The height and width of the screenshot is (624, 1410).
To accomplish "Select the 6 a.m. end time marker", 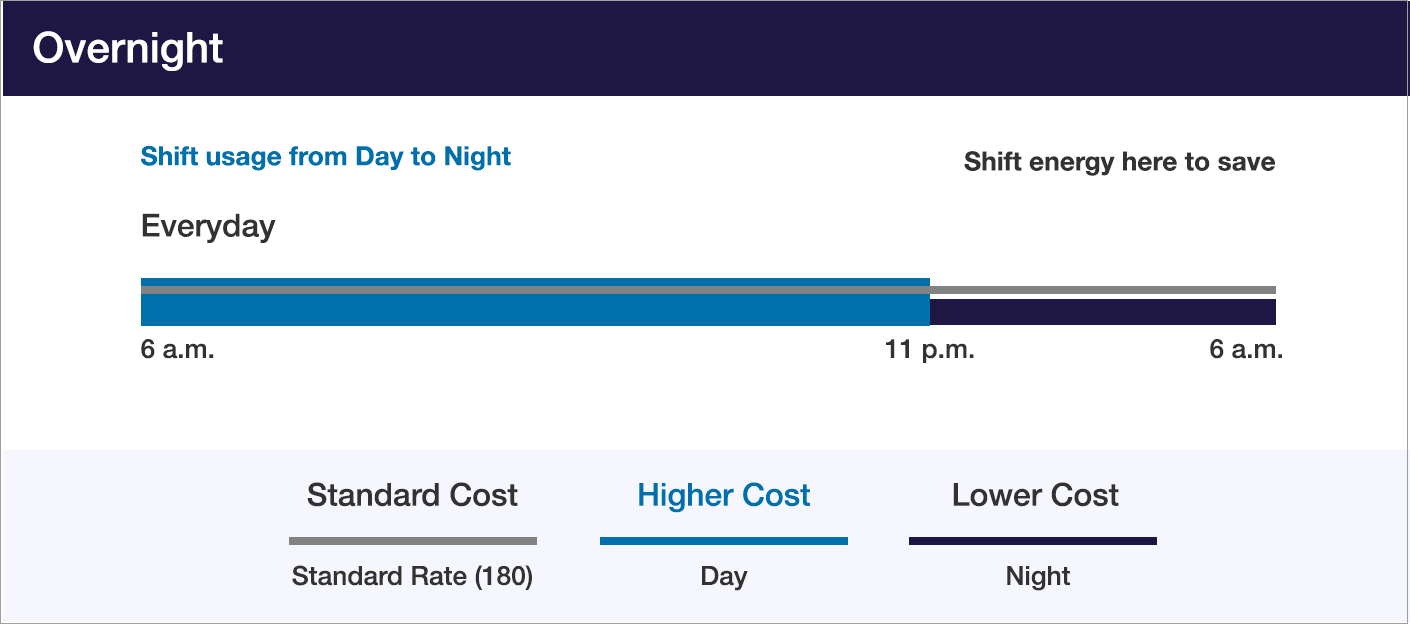I will (x=1246, y=350).
